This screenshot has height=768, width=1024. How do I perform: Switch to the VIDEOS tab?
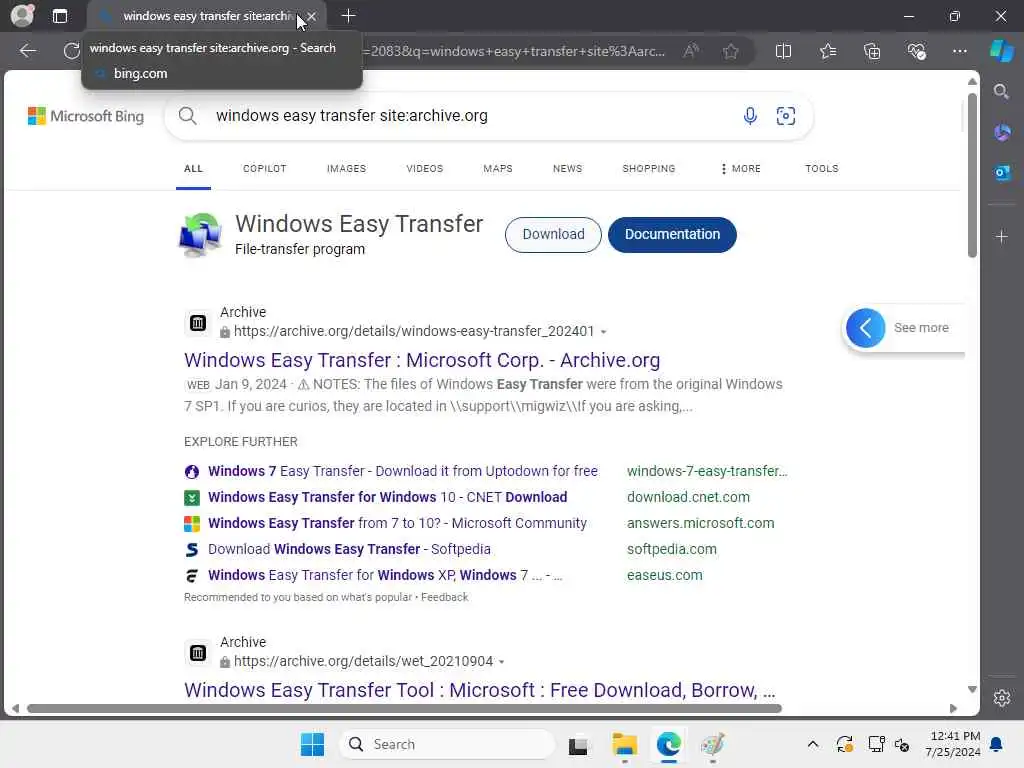pos(424,168)
